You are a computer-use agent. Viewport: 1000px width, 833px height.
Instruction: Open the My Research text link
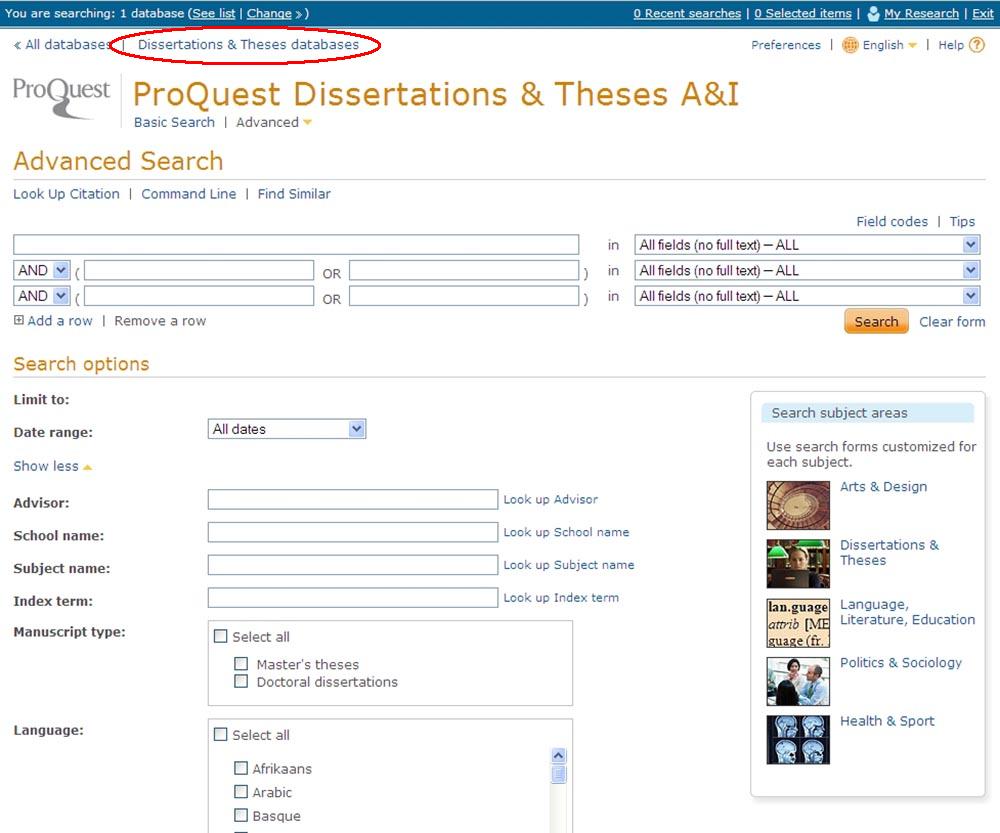click(x=922, y=13)
